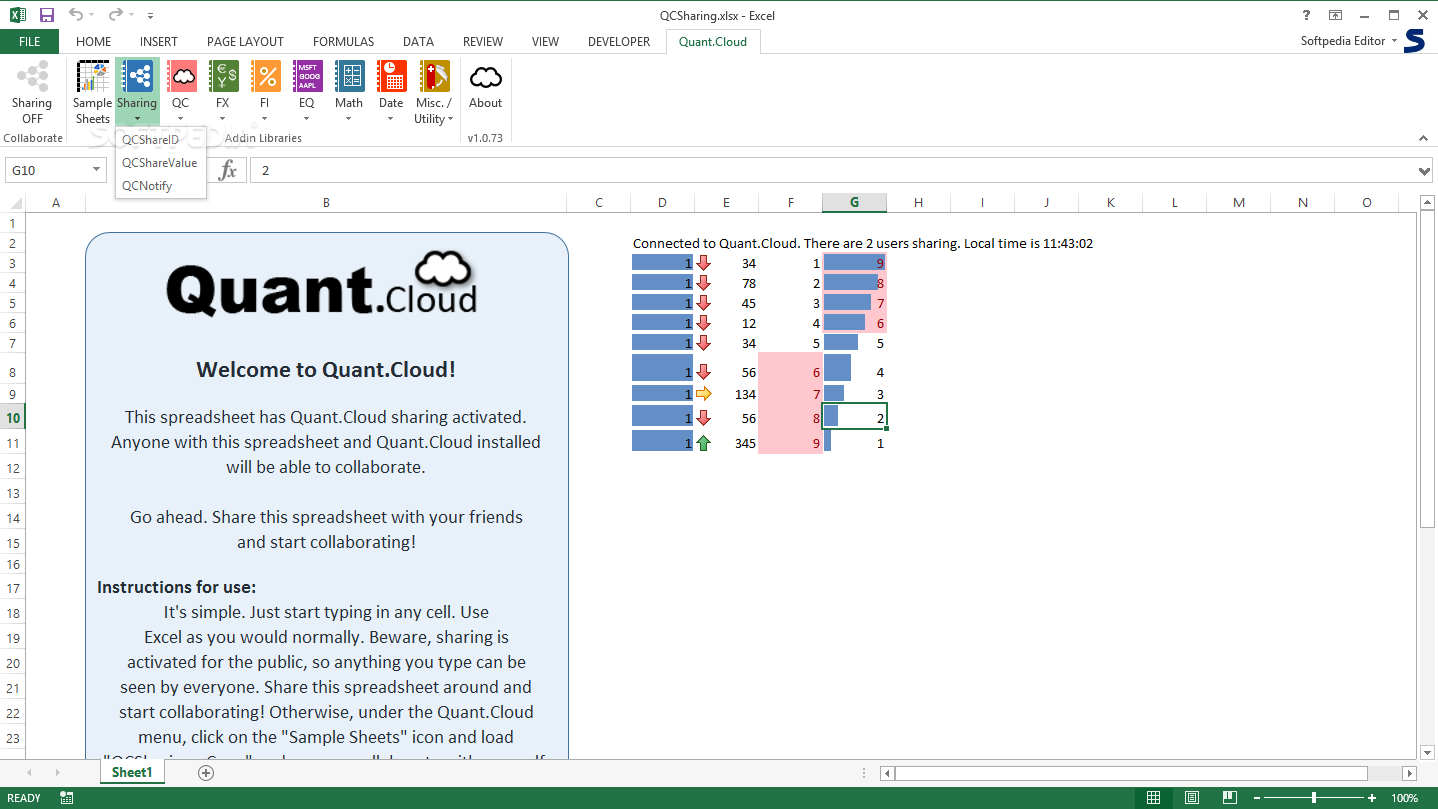
Task: Switch to the DATA tab
Action: [x=418, y=42]
